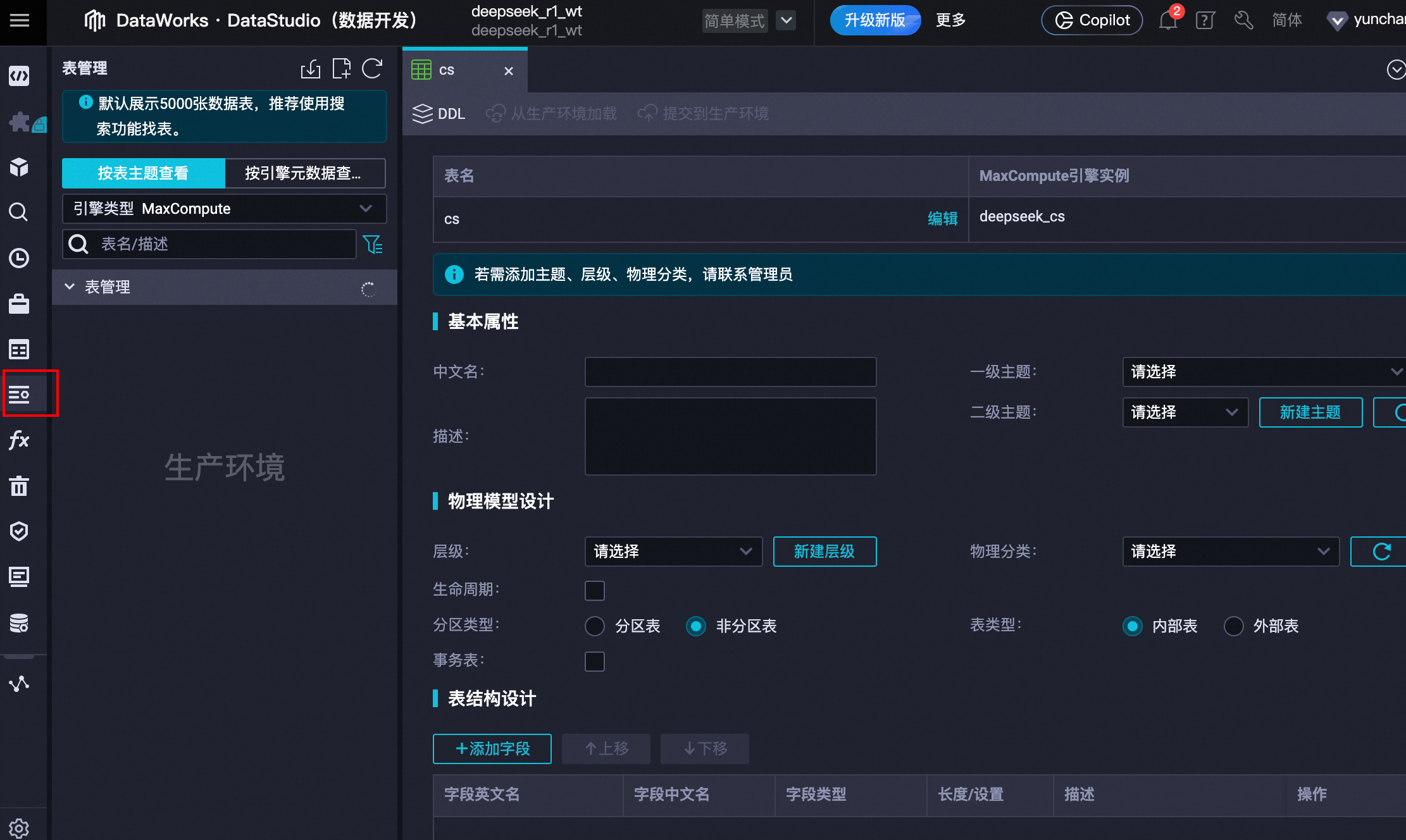
Task: Select the 内部表 radio button
Action: pyautogui.click(x=1133, y=626)
